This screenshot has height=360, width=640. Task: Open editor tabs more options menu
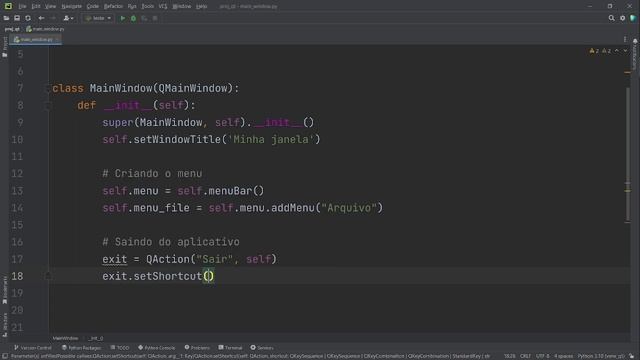click(625, 40)
